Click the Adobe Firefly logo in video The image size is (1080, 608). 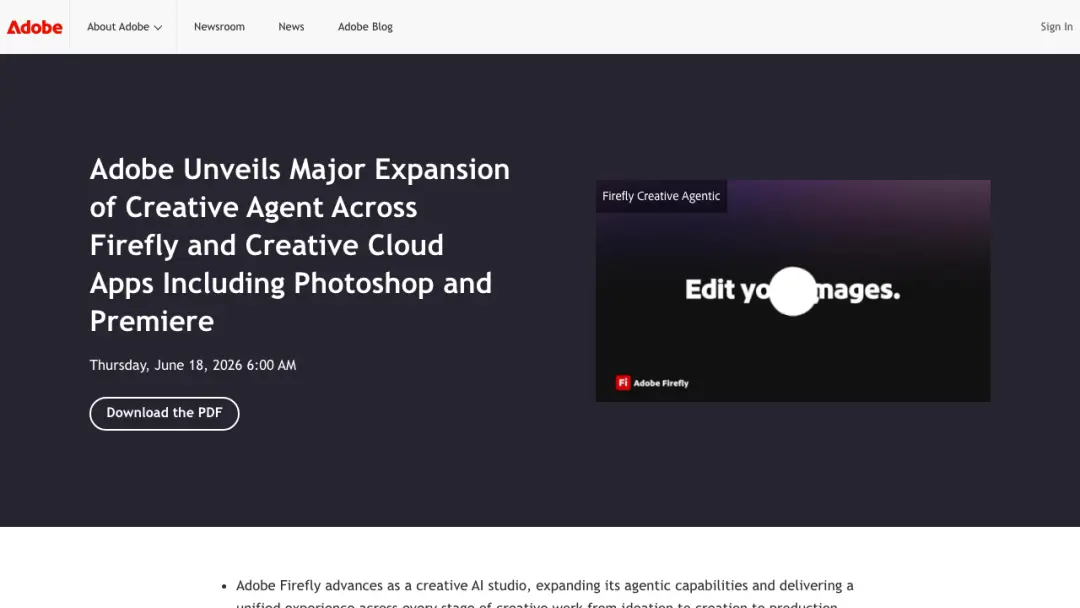652,383
